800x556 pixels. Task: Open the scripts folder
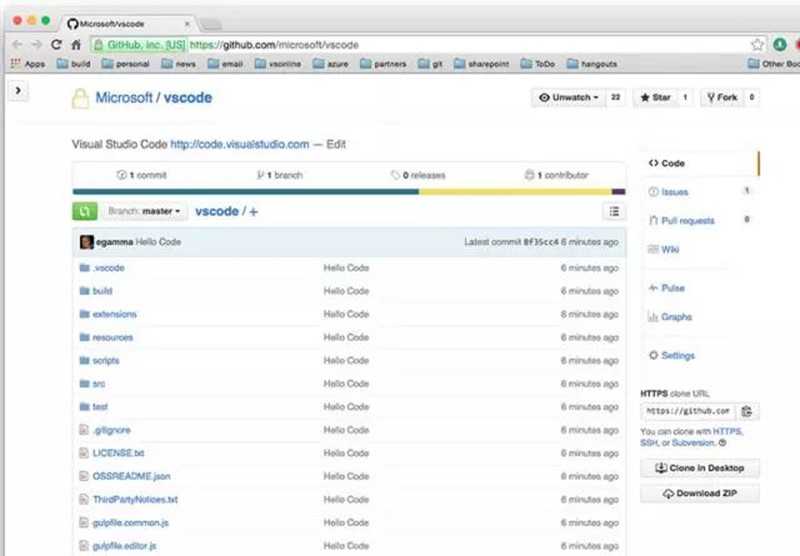106,361
